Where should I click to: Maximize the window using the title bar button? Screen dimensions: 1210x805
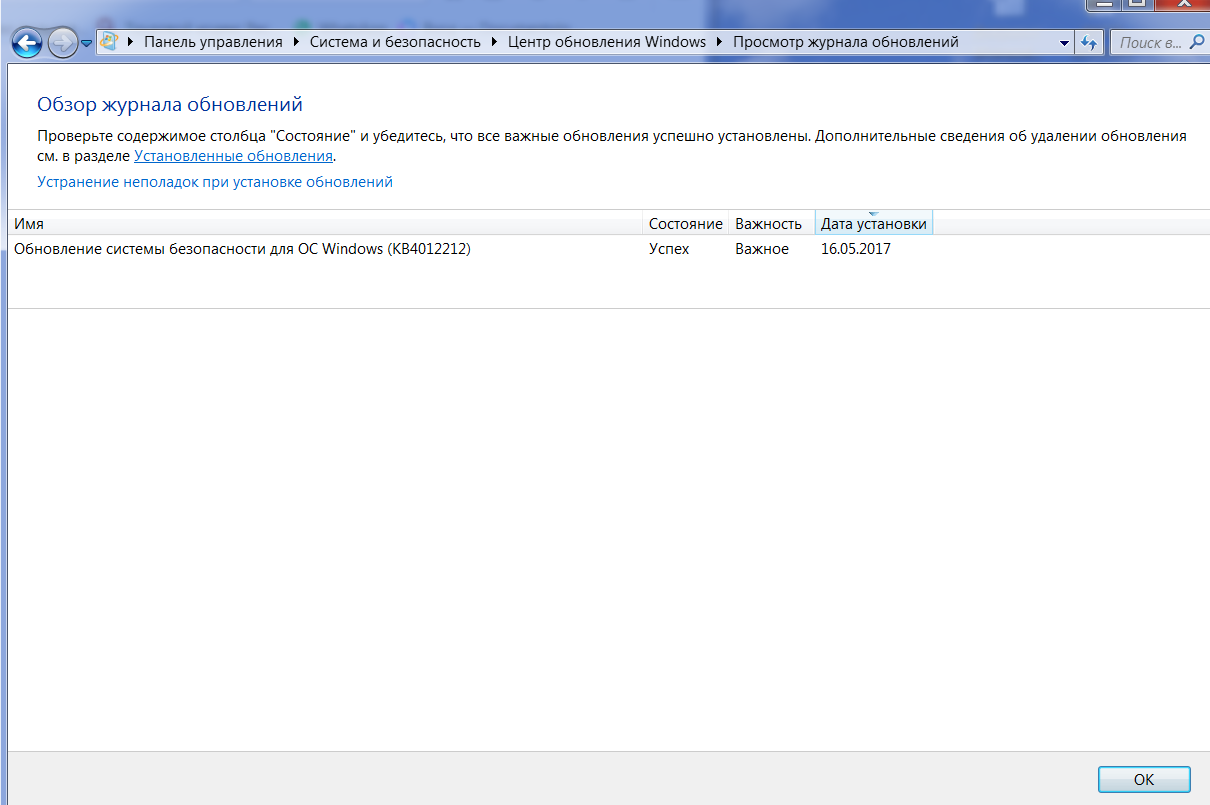point(1135,4)
